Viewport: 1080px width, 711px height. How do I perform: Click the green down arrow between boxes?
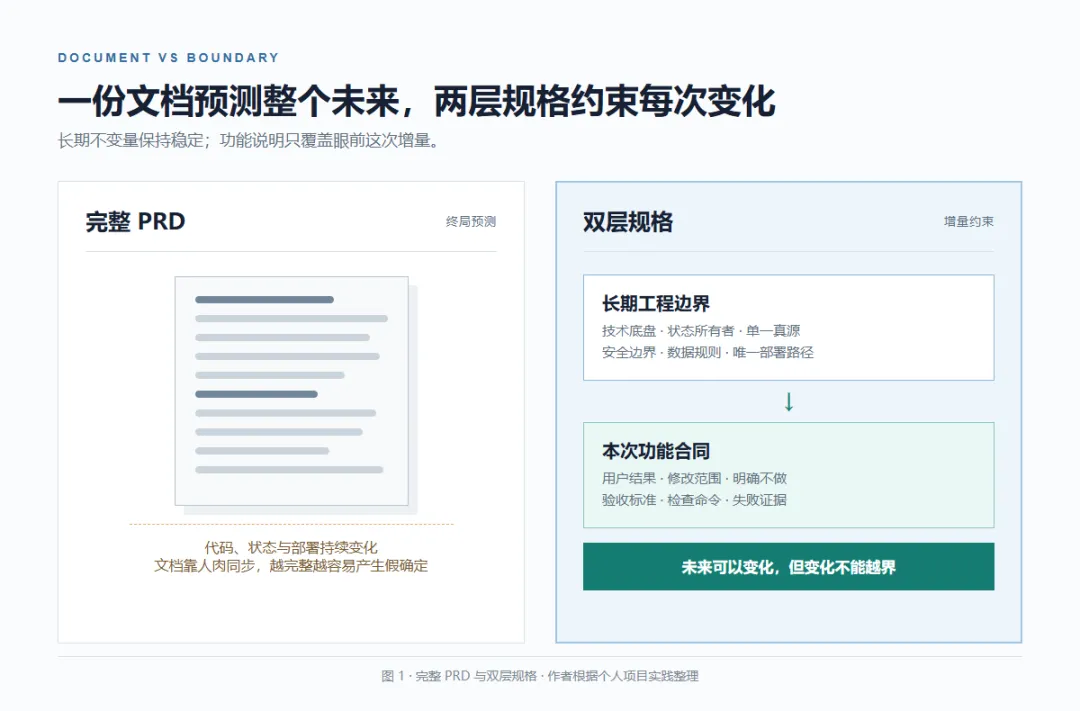[x=789, y=402]
